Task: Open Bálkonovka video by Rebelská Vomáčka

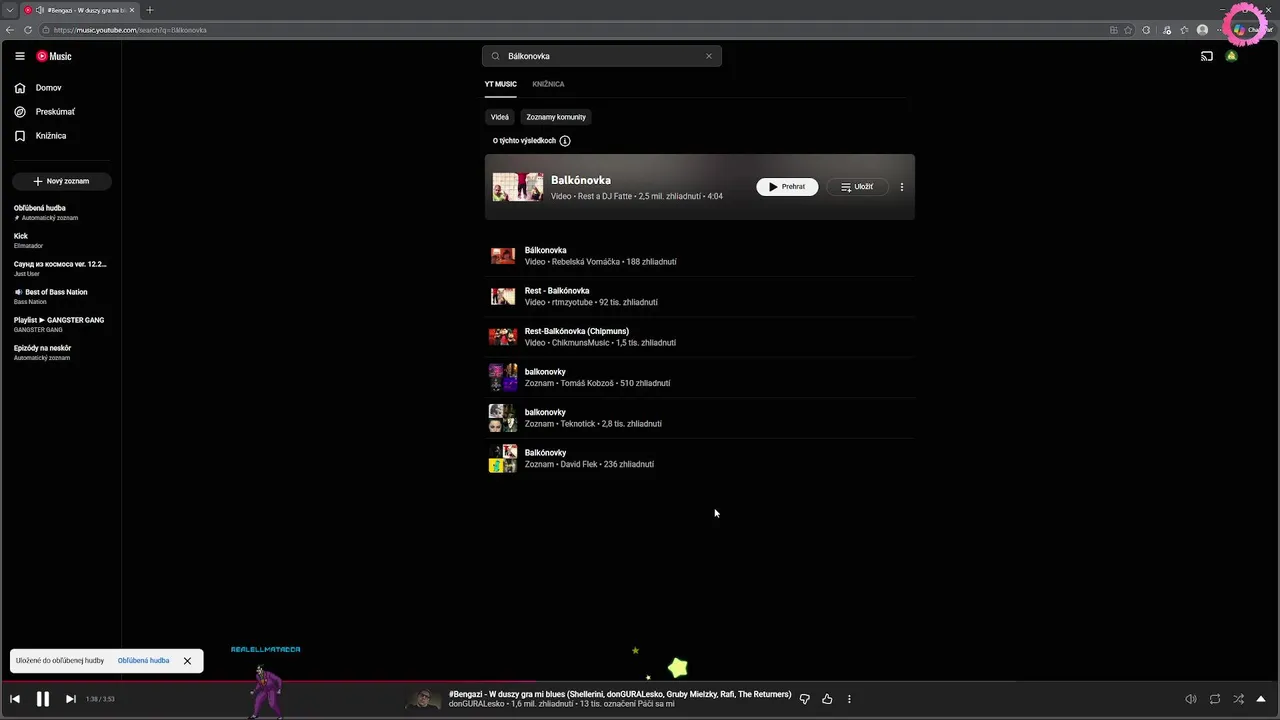Action: click(x=700, y=256)
